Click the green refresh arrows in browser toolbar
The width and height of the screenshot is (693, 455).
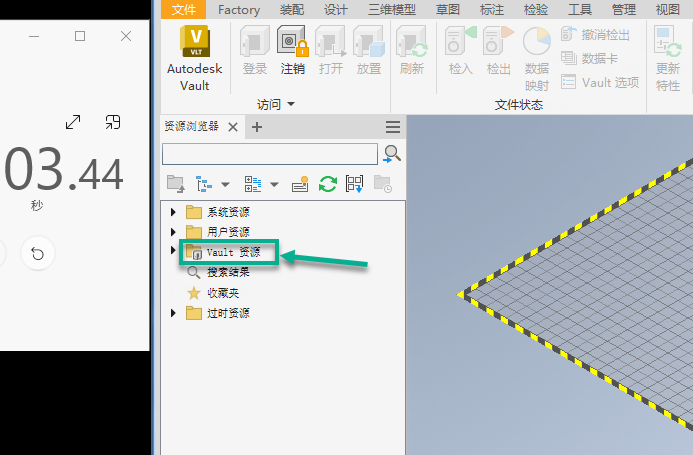click(x=328, y=184)
